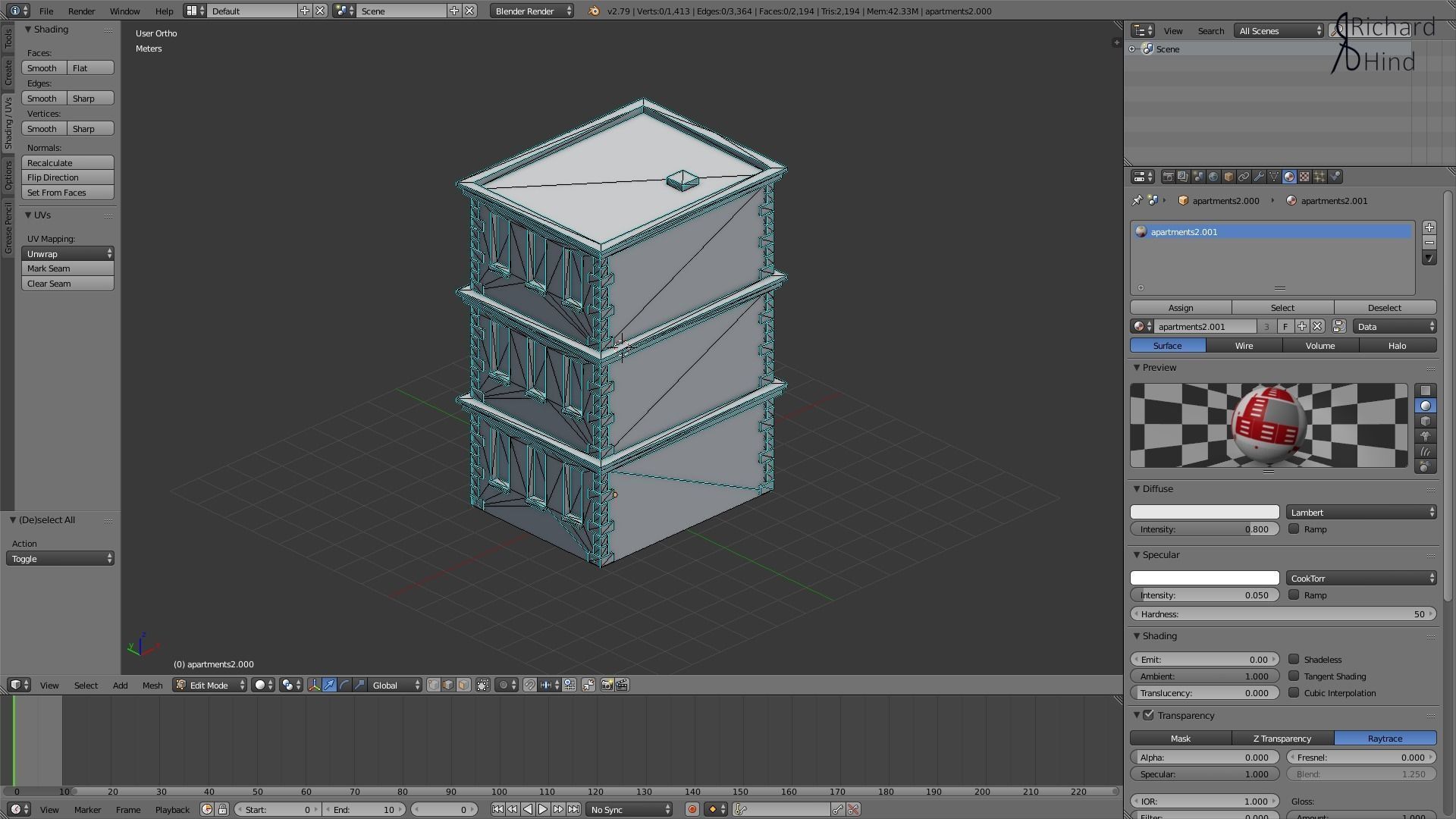
Task: Open the Mesh Data properties tab
Action: 1274,177
